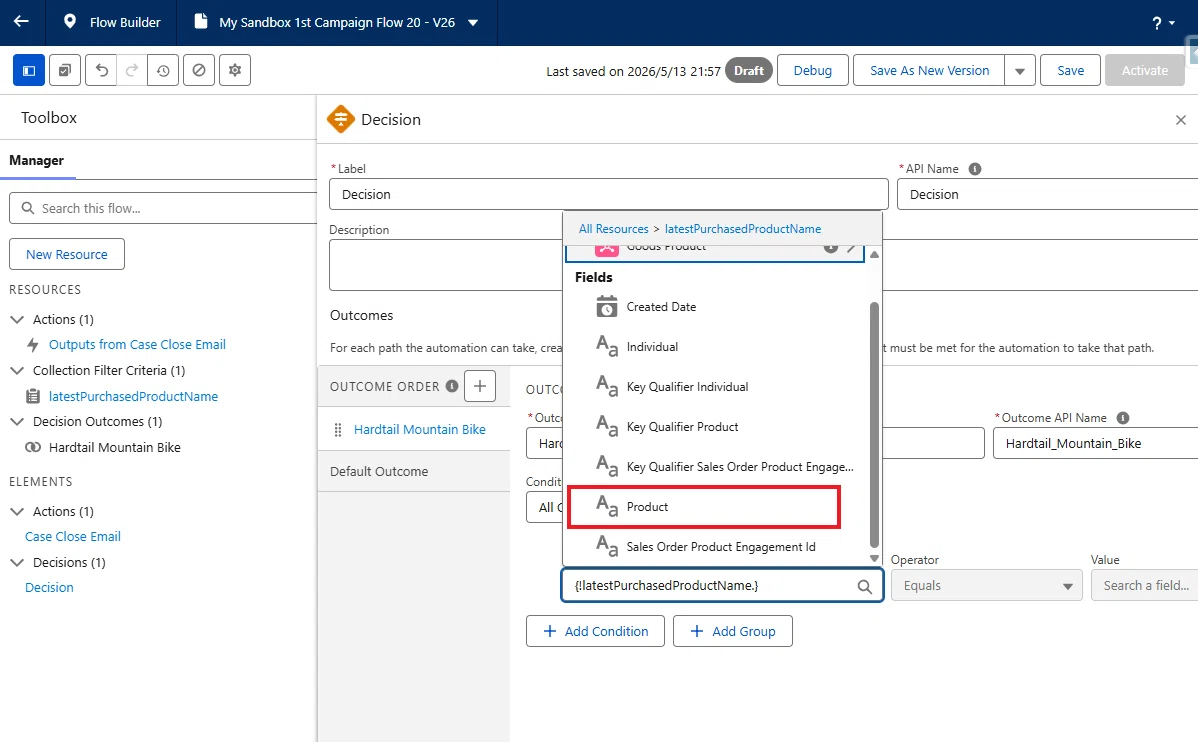
Task: Open the Operator Equals dropdown
Action: coord(986,585)
